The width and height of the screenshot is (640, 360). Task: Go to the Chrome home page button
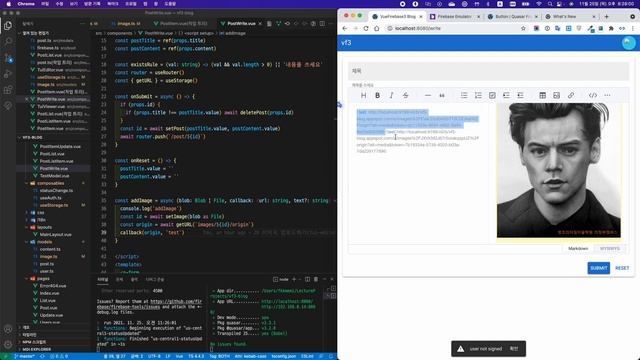376,29
